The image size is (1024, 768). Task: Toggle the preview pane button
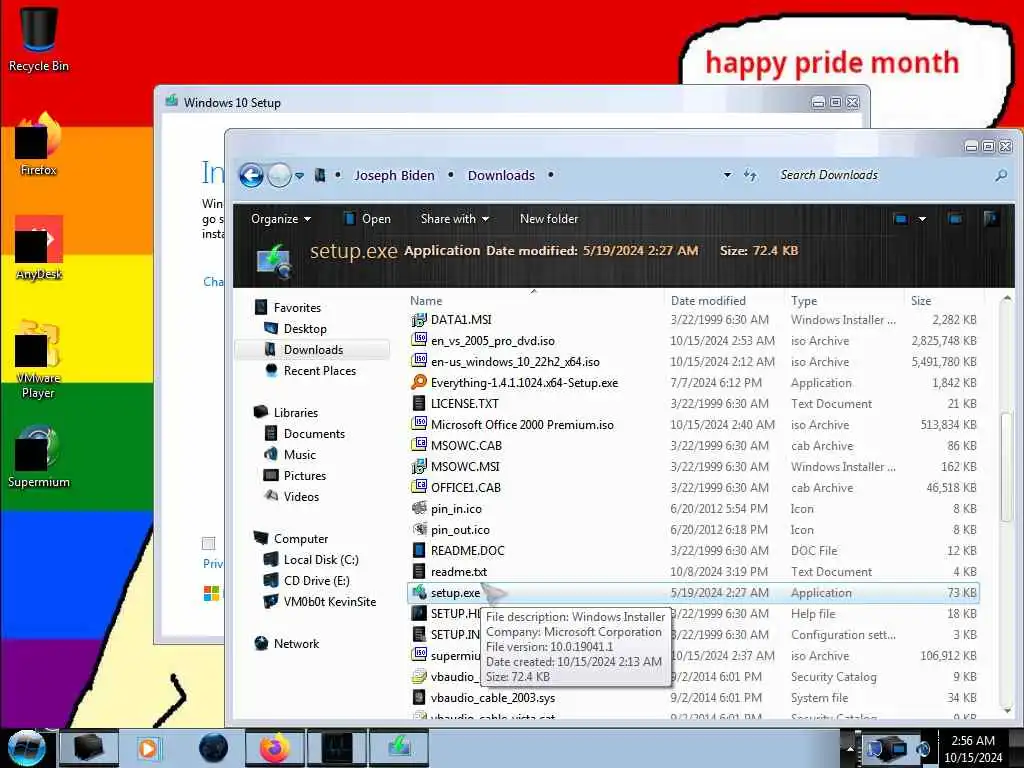(x=955, y=219)
